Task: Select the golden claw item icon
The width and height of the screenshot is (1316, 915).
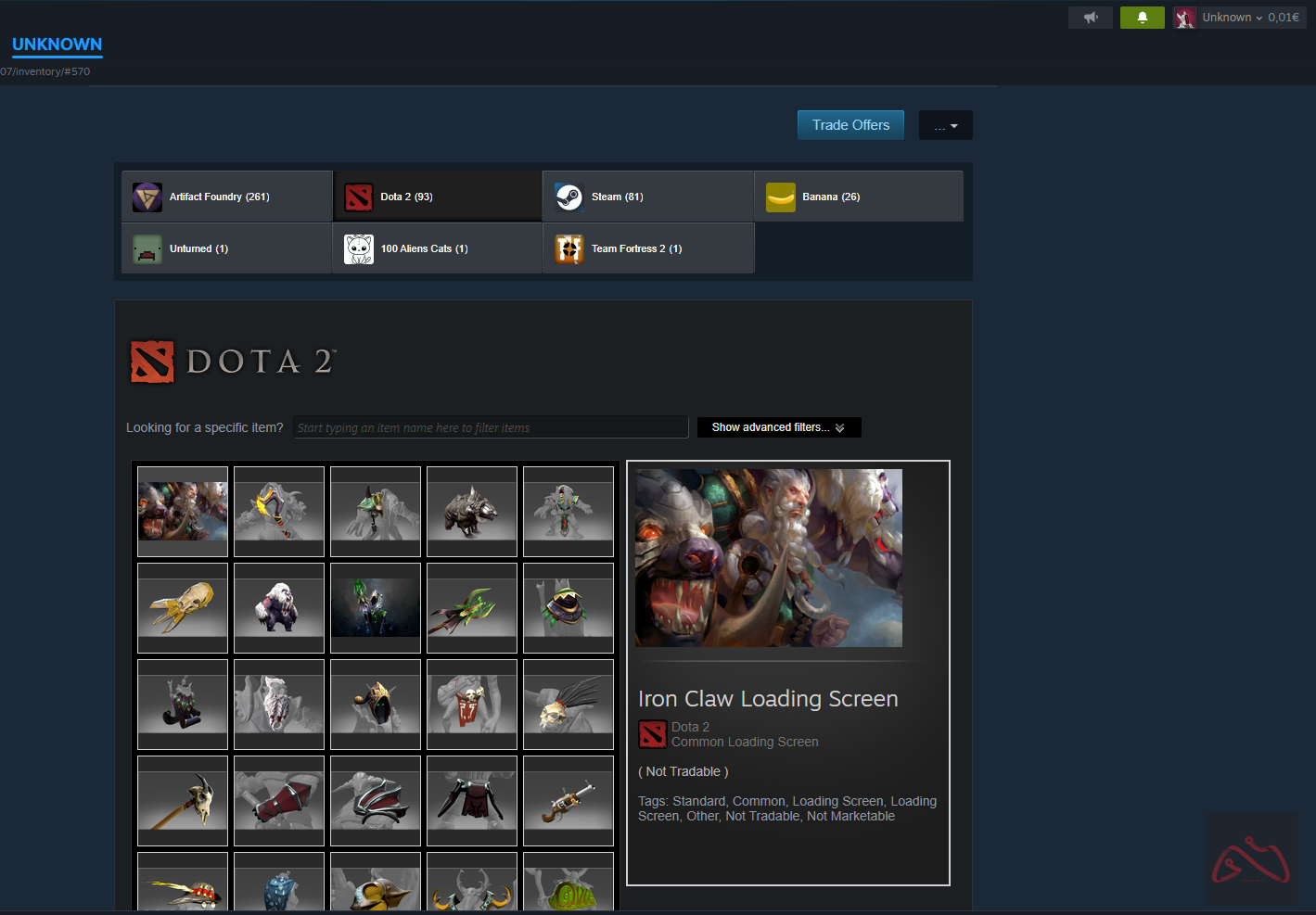Action: [x=183, y=607]
